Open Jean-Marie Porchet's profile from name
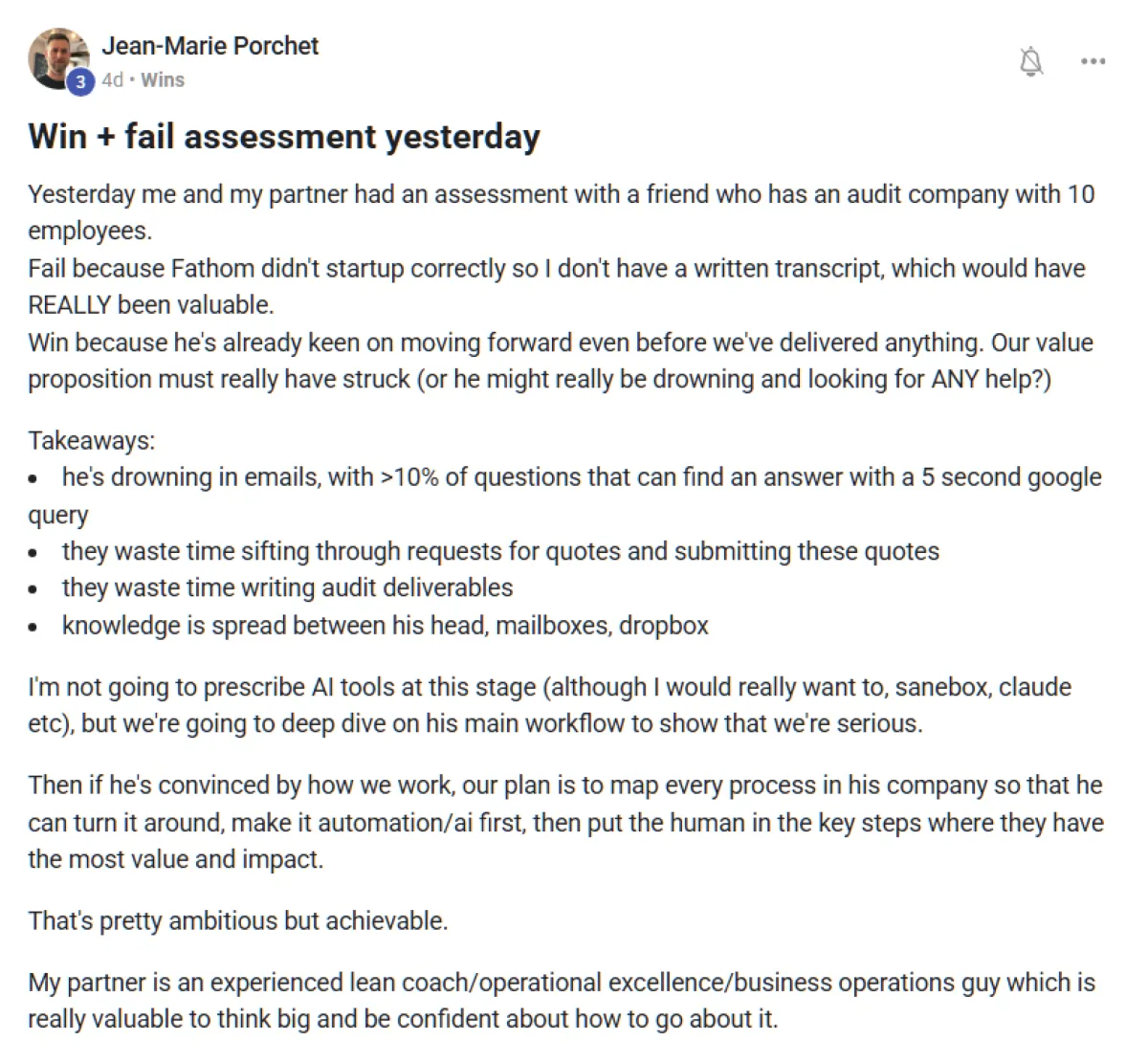Image resolution: width=1148 pixels, height=1062 pixels. coord(210,45)
